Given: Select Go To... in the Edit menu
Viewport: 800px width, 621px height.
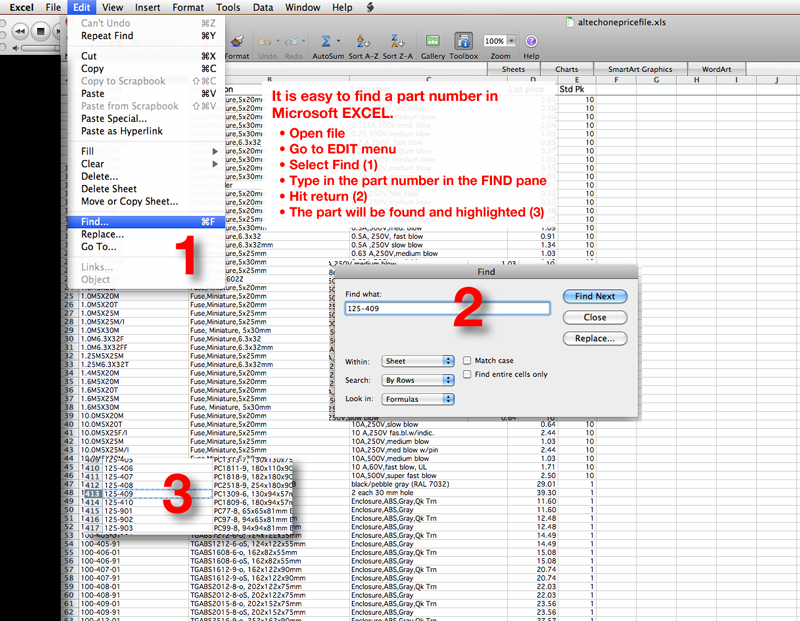Looking at the screenshot, I should (146, 246).
